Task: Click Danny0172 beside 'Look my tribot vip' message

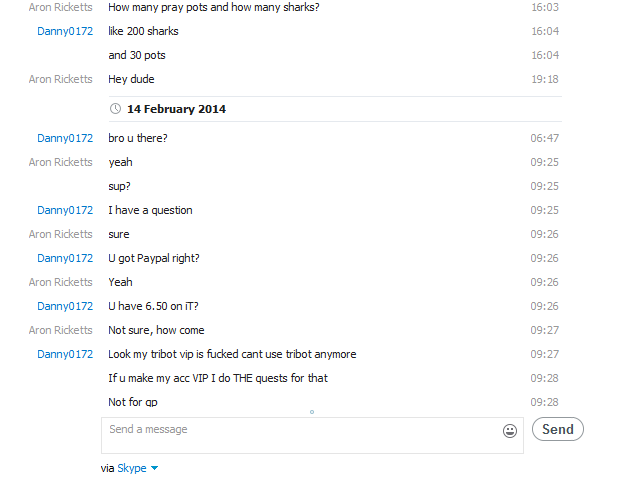Action: point(65,354)
